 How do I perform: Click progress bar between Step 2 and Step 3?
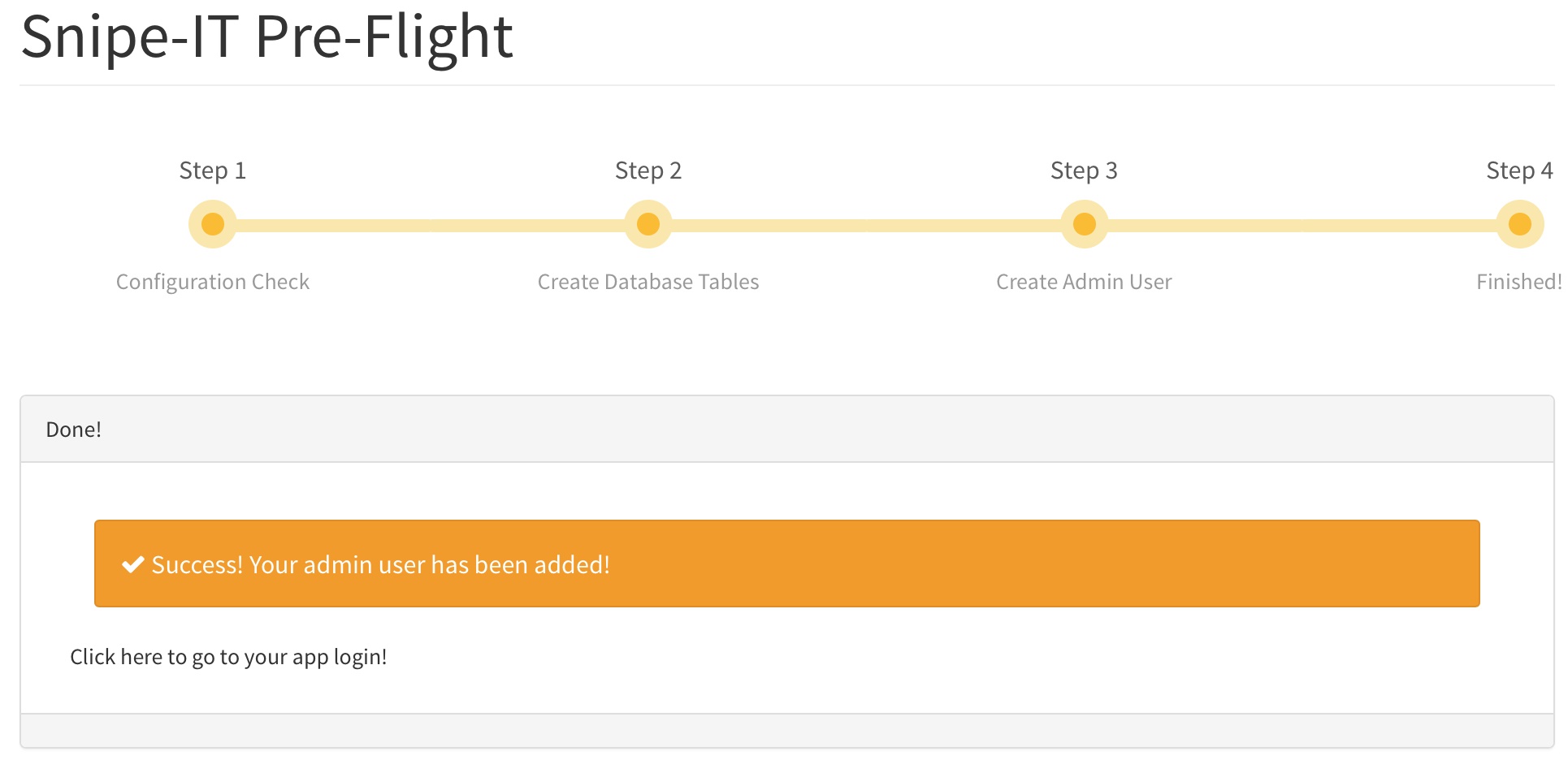(x=866, y=225)
